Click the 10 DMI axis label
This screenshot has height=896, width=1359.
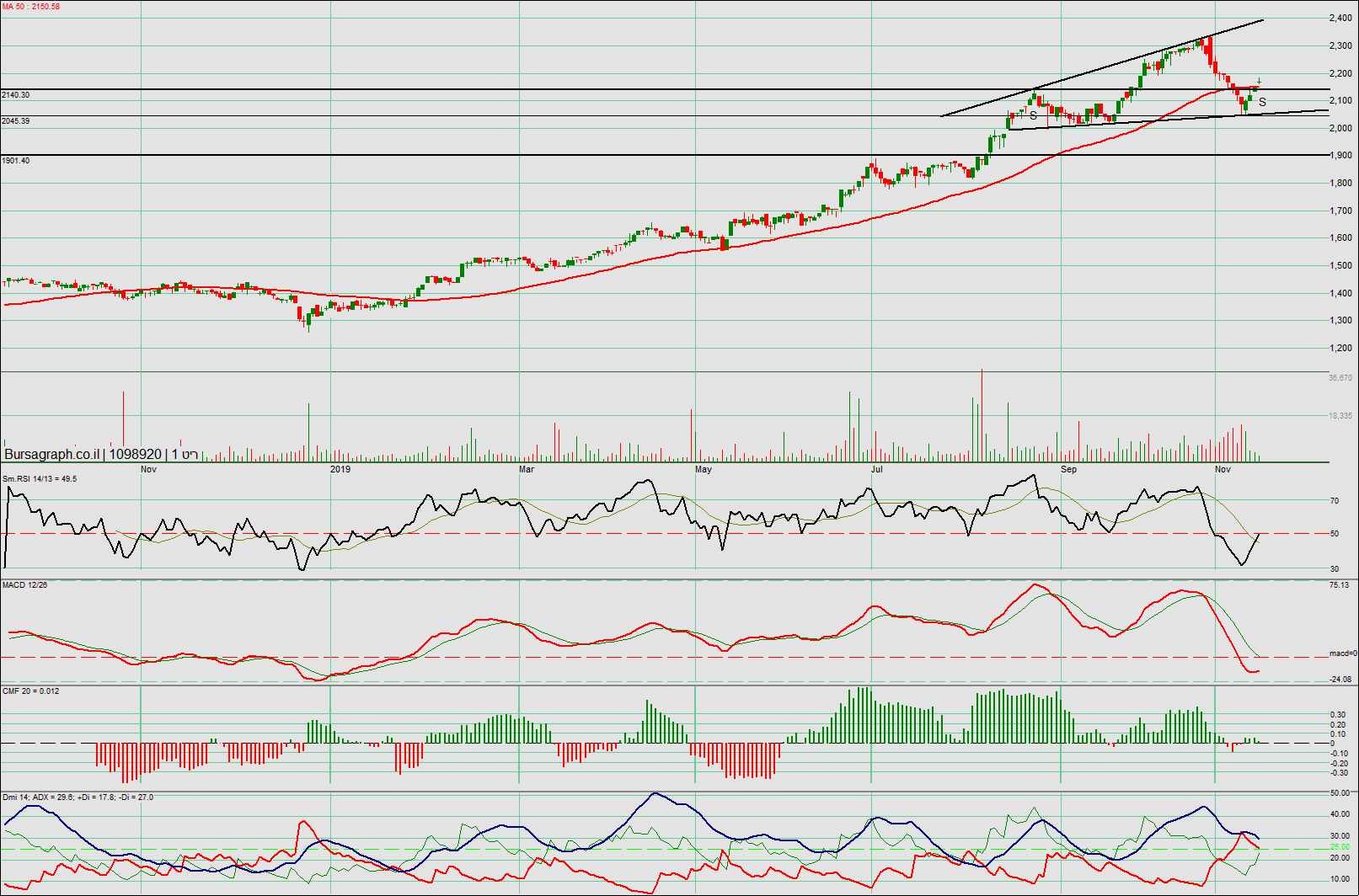pos(1340,879)
